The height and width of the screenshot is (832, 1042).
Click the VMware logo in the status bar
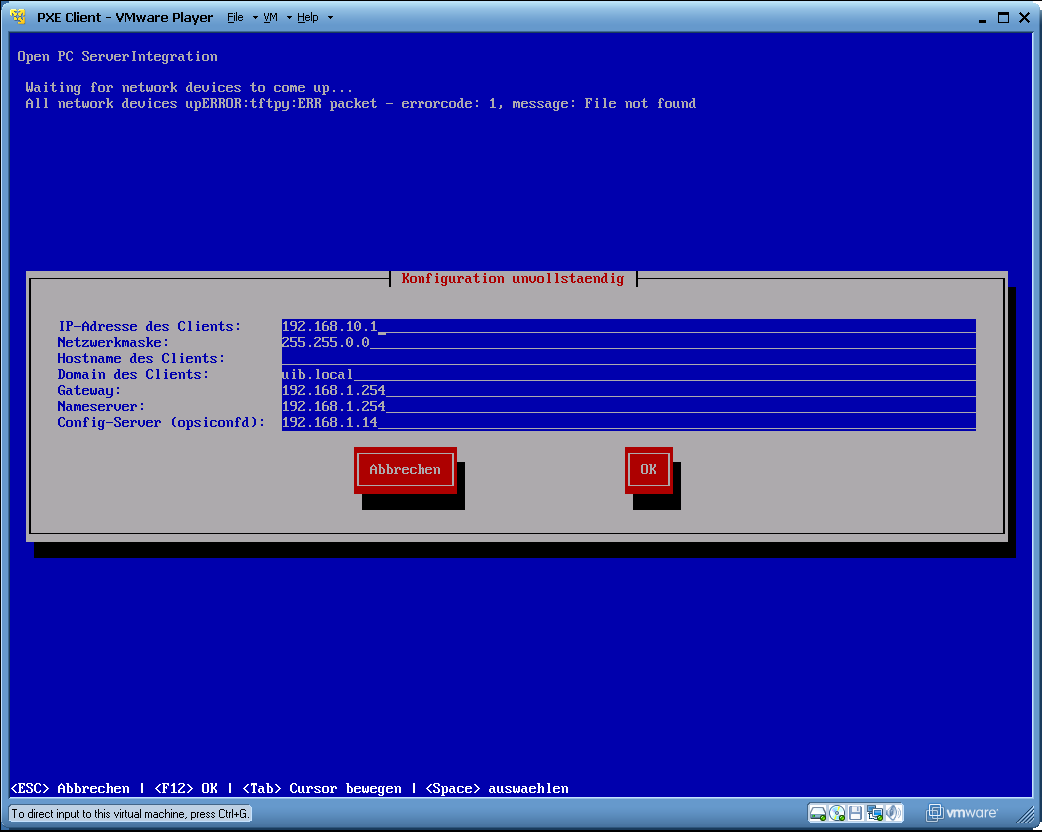962,812
